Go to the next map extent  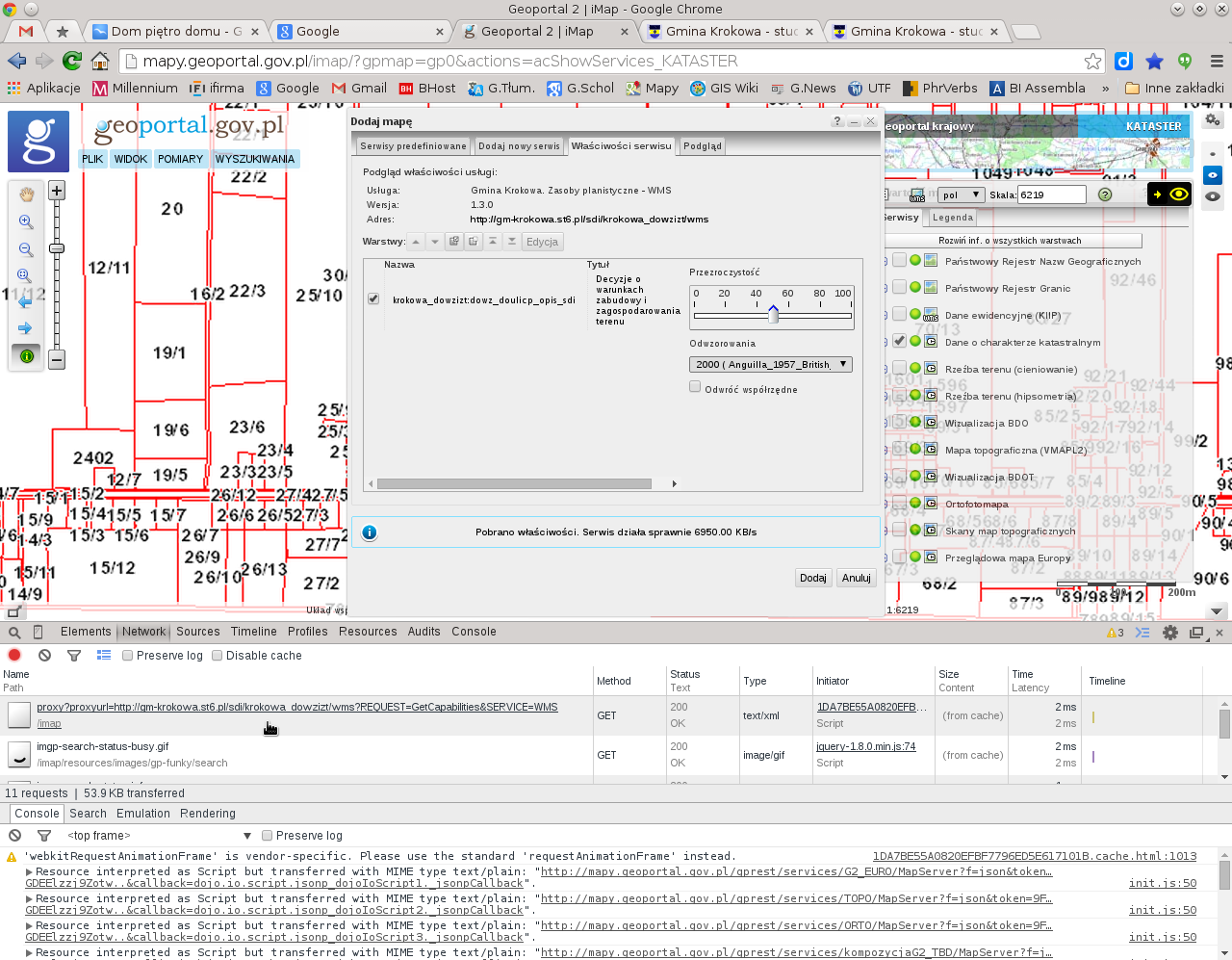point(26,328)
